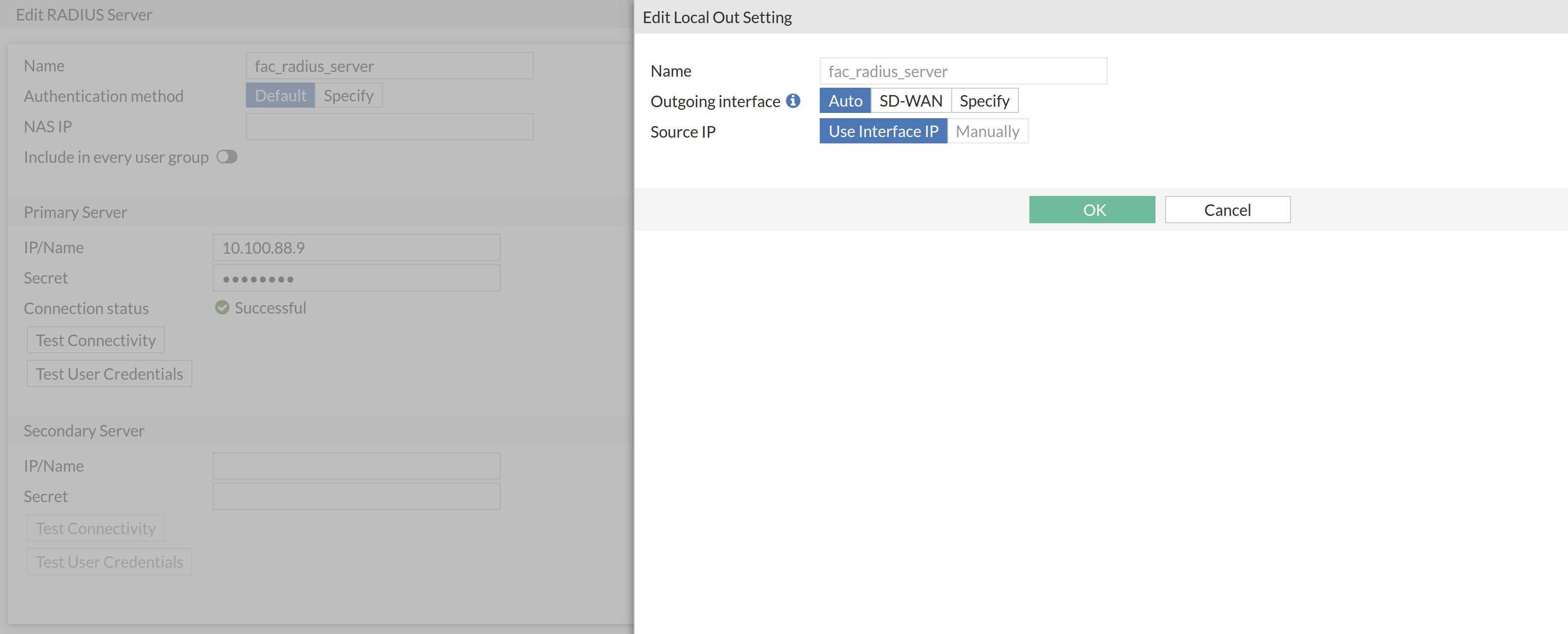Click the NAS IP input field
Image resolution: width=1568 pixels, height=634 pixels.
389,127
